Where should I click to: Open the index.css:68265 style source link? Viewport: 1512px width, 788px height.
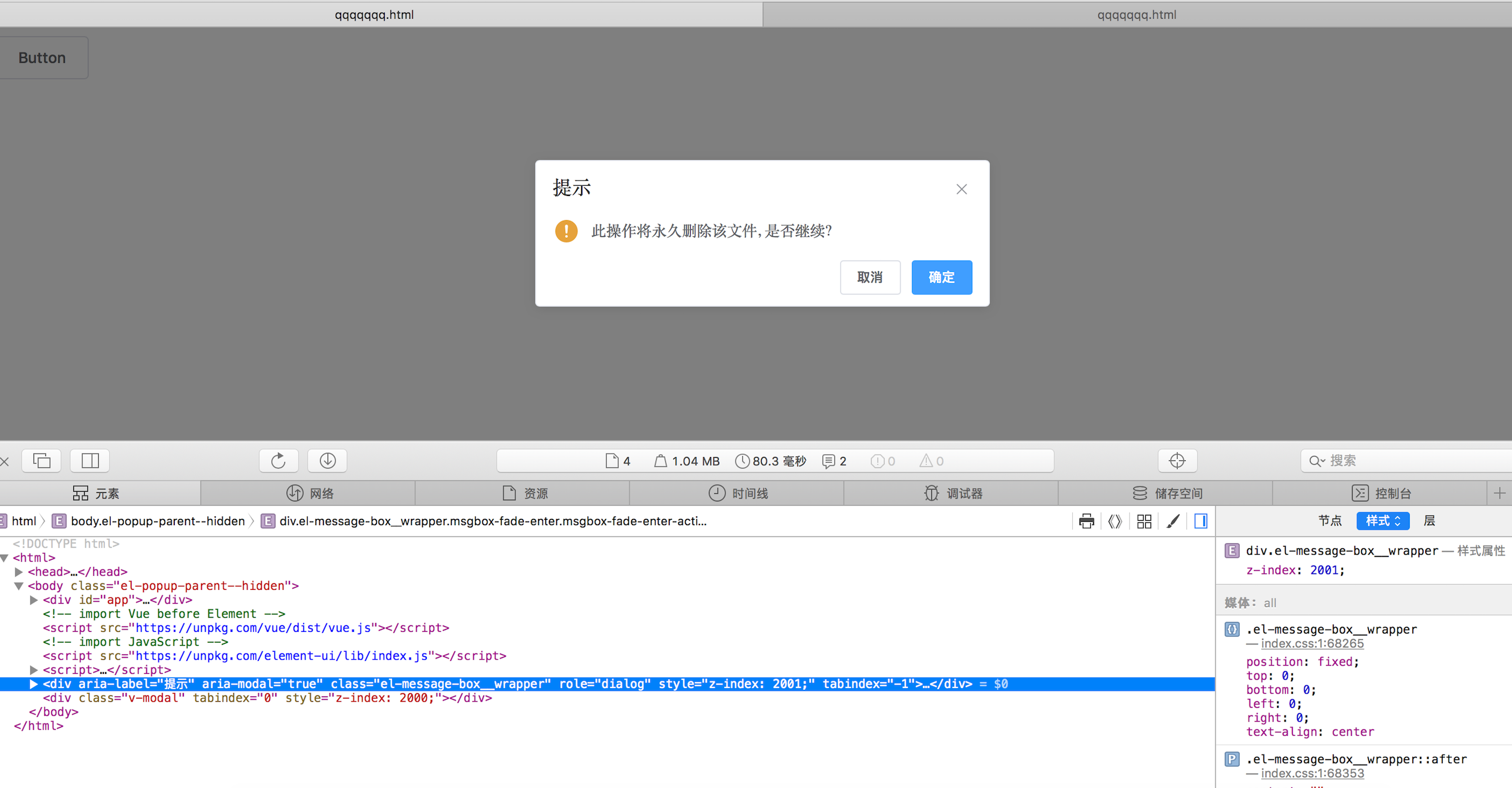tap(1313, 644)
